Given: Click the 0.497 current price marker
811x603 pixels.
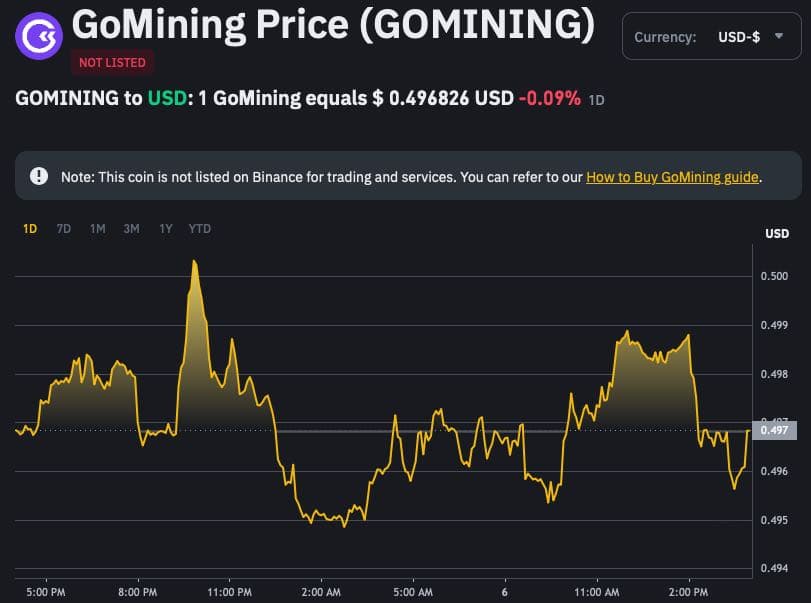Looking at the screenshot, I should coord(774,430).
